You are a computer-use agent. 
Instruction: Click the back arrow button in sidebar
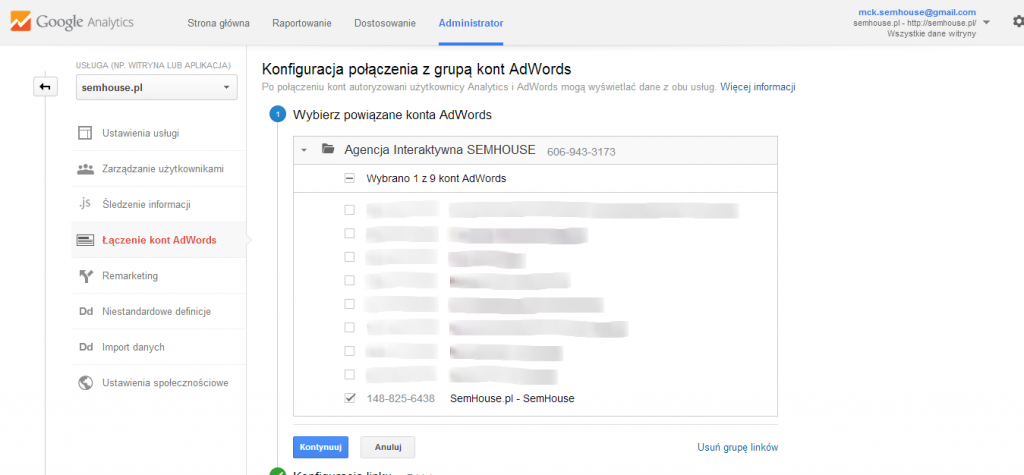(44, 87)
